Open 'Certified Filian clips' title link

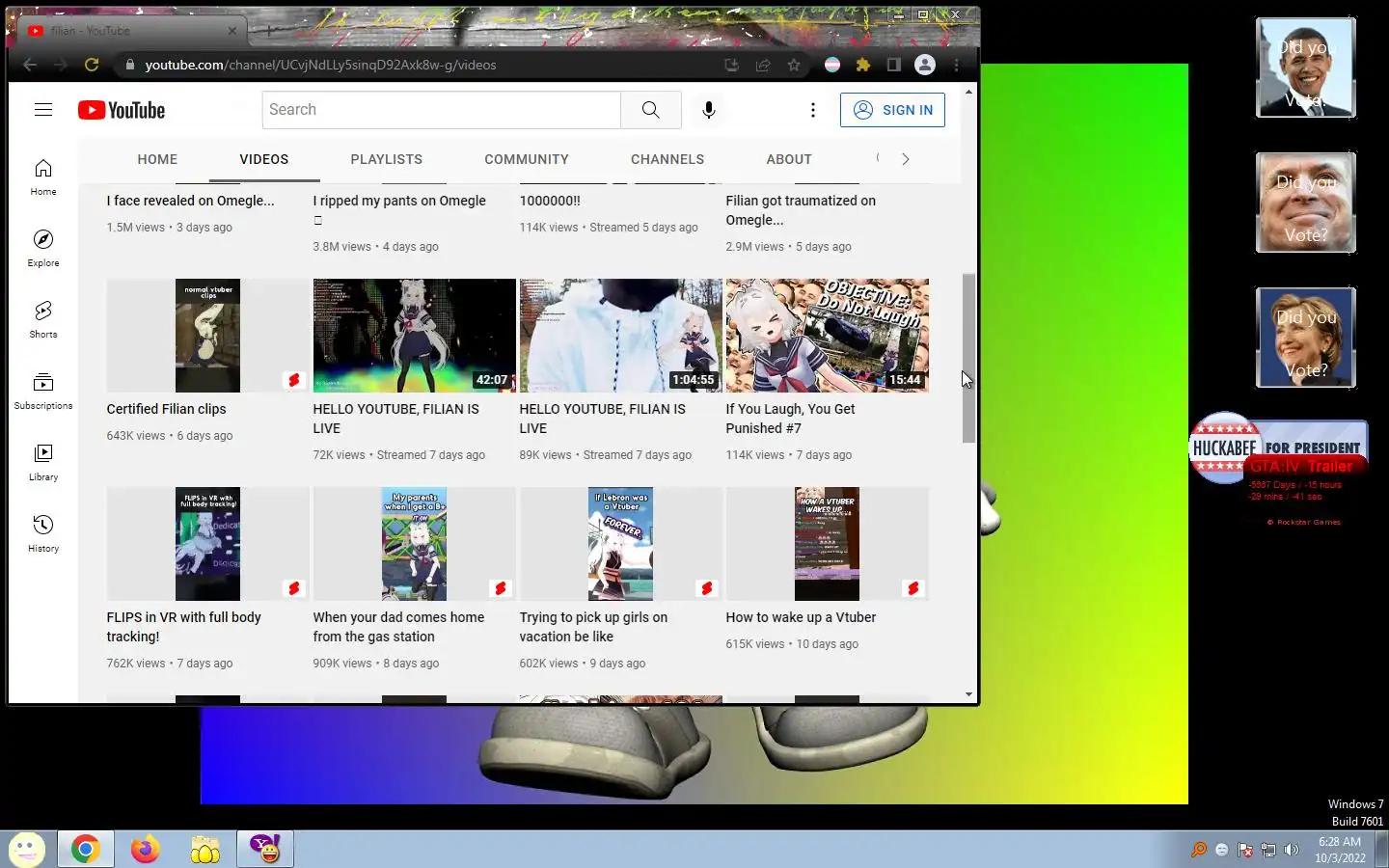coord(167,409)
